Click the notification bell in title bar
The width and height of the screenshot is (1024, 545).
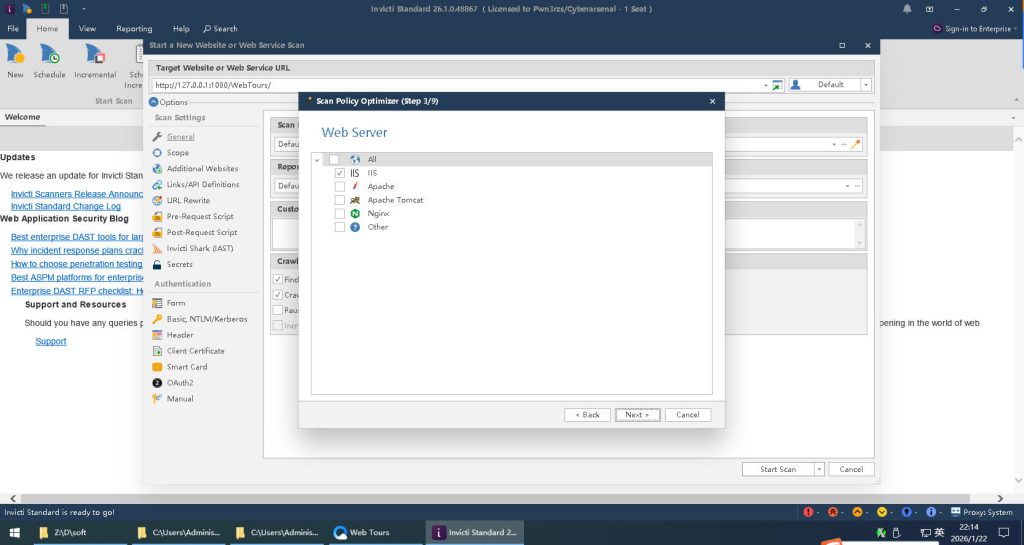(x=907, y=9)
